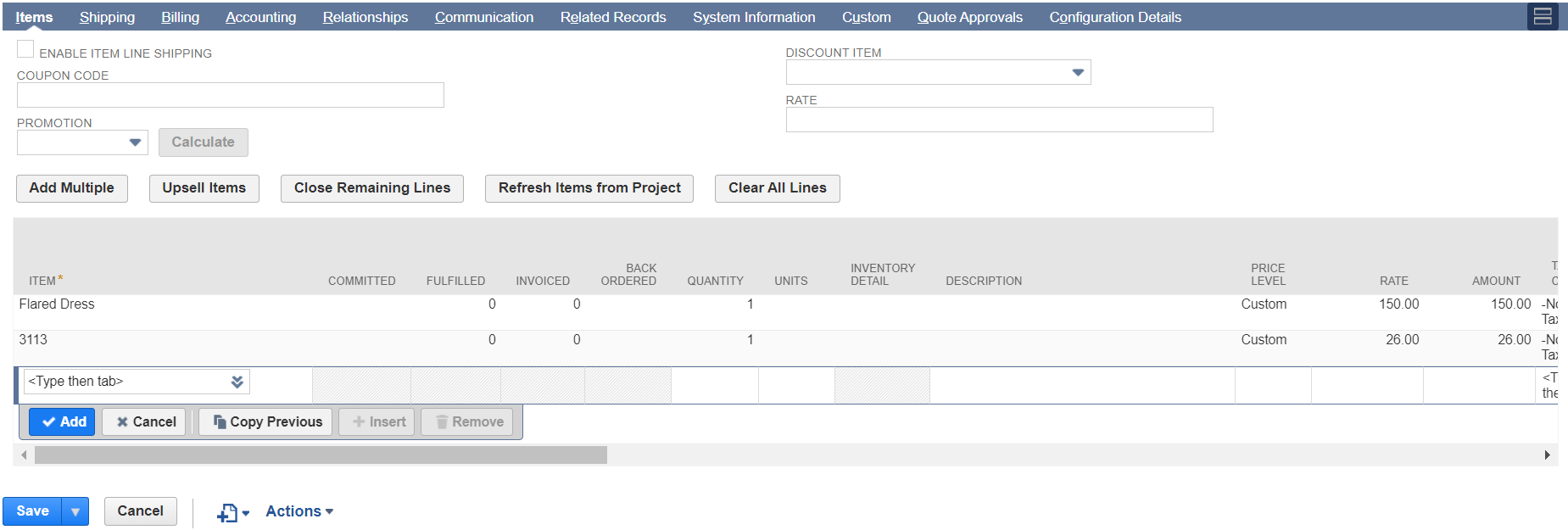Open the Promotion dropdown
Viewport: 1568px width, 530px height.
pos(135,142)
